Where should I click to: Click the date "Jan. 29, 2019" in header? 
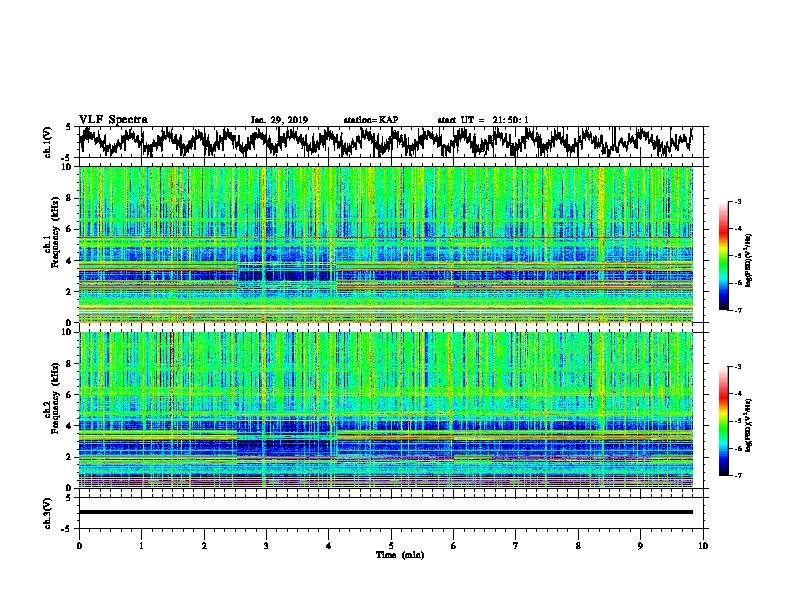pyautogui.click(x=279, y=120)
